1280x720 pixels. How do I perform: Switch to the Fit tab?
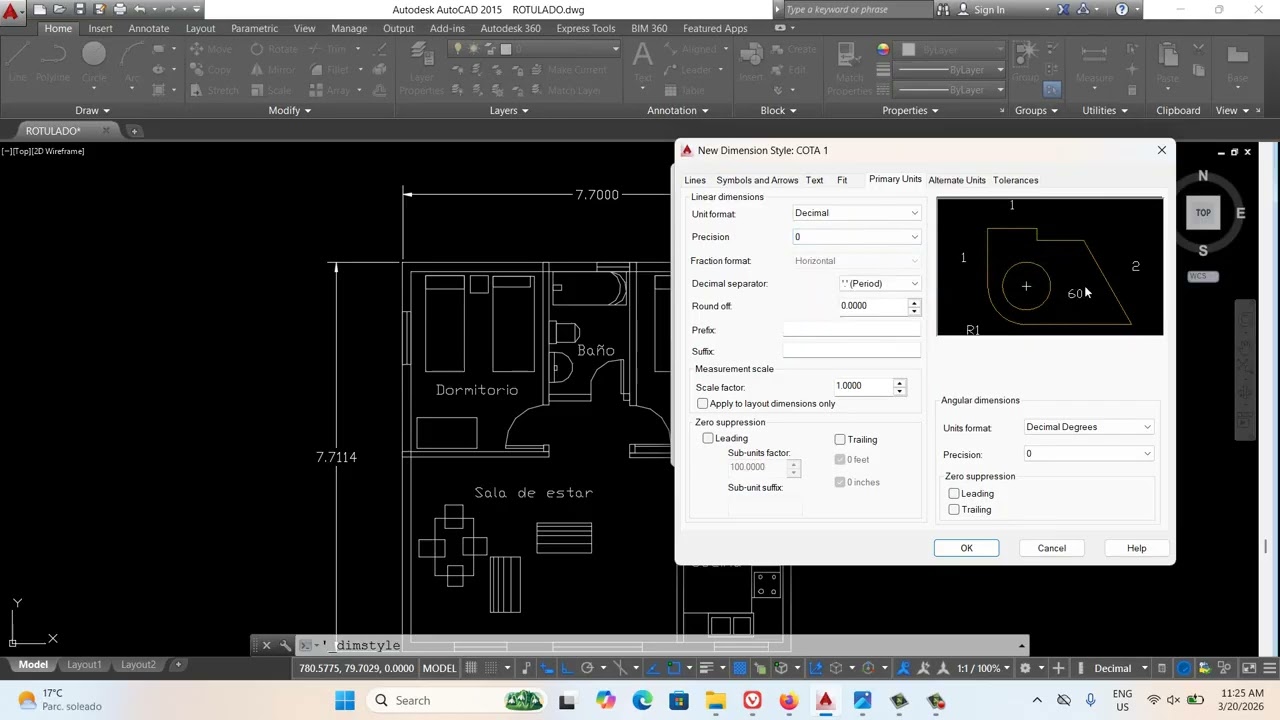pyautogui.click(x=842, y=180)
